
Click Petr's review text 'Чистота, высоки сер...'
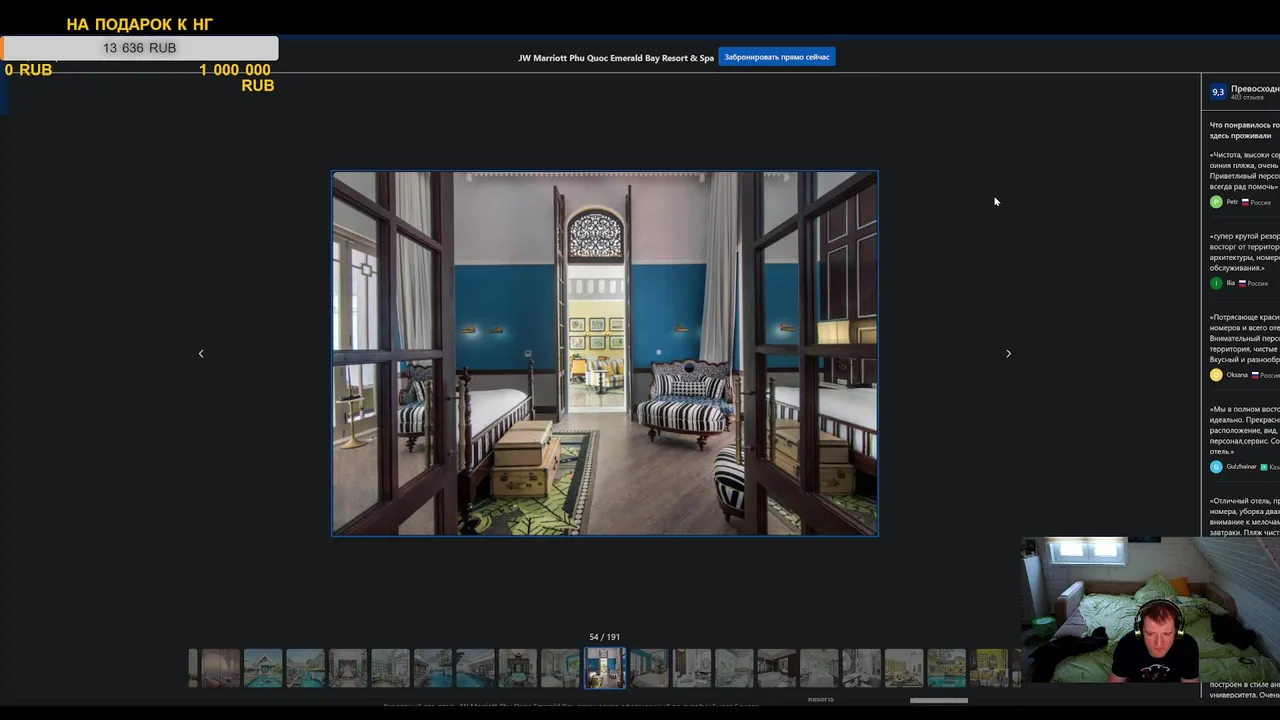[1245, 171]
